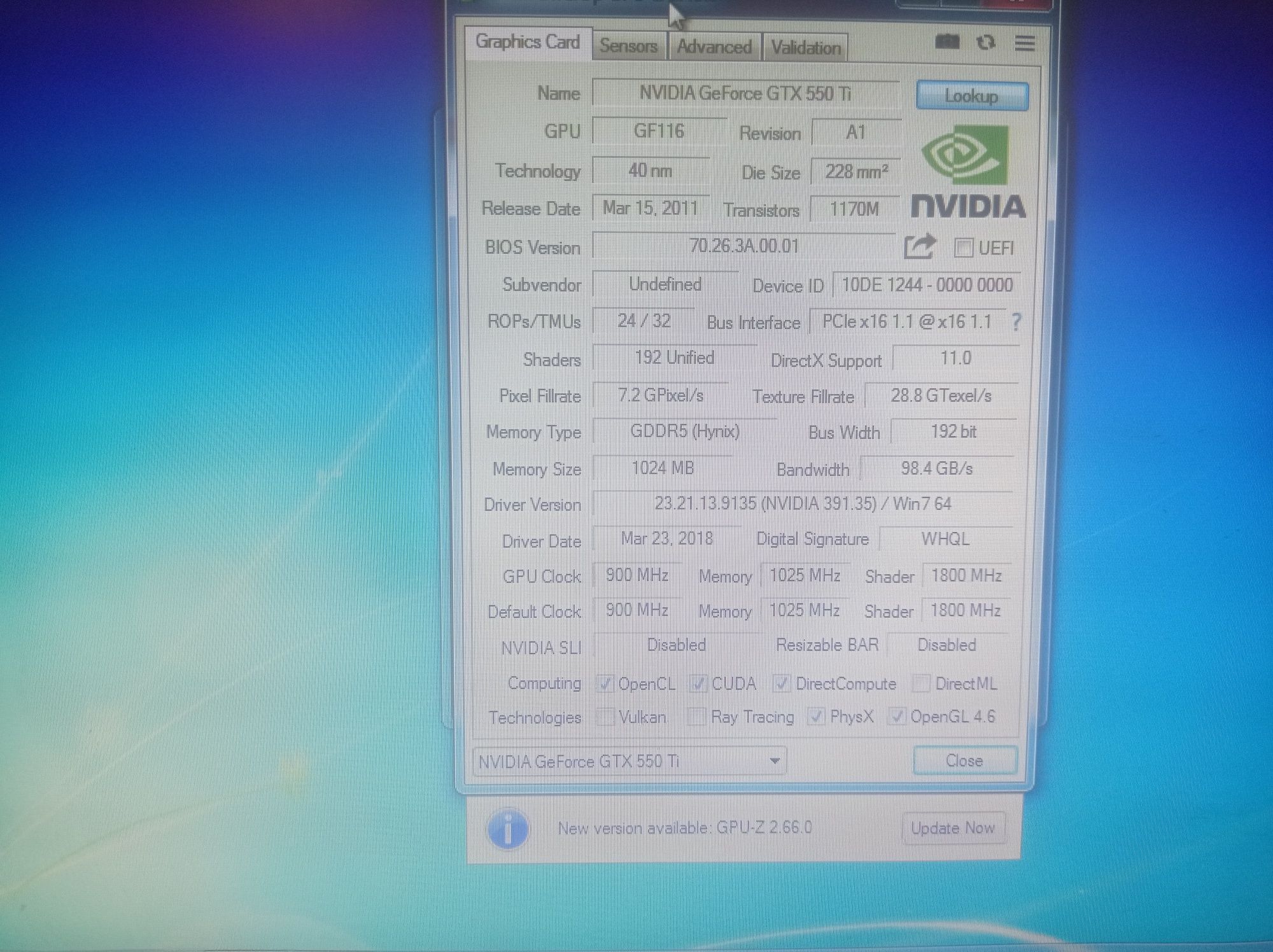Click the Lookup button
The width and height of the screenshot is (1273, 952).
pos(971,96)
